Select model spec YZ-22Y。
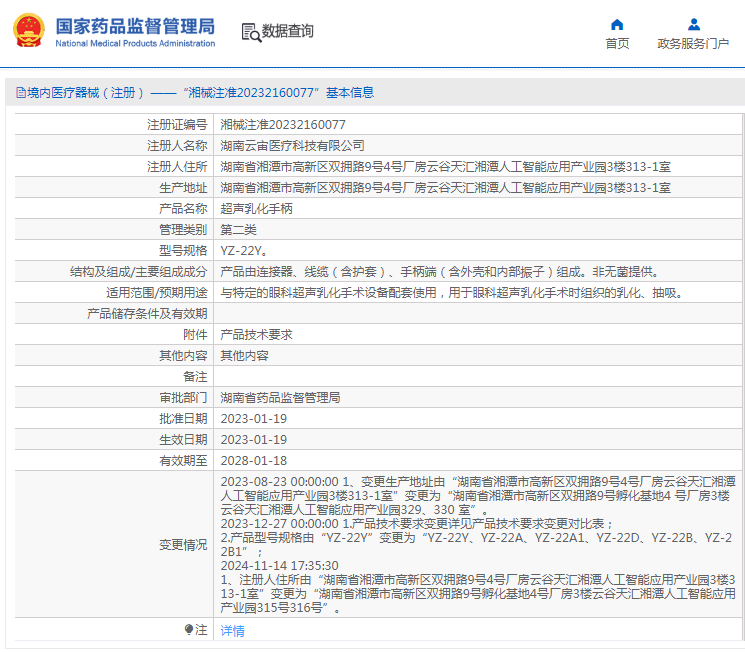Image resolution: width=745 pixels, height=652 pixels. coord(244,250)
